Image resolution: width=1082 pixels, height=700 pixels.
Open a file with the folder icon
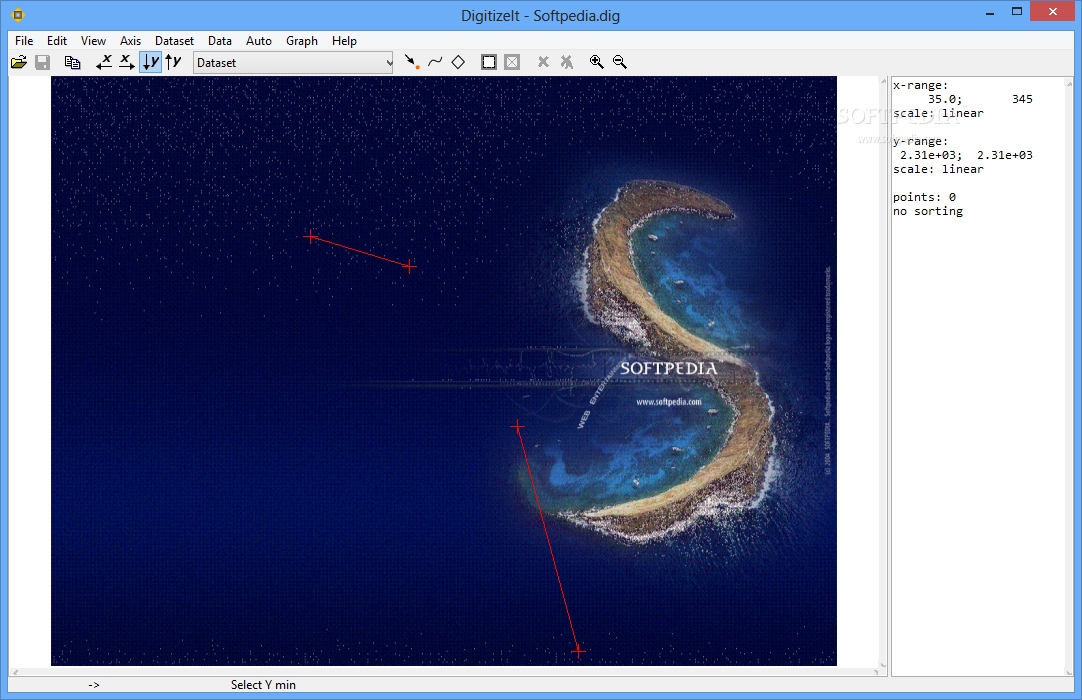[x=19, y=62]
